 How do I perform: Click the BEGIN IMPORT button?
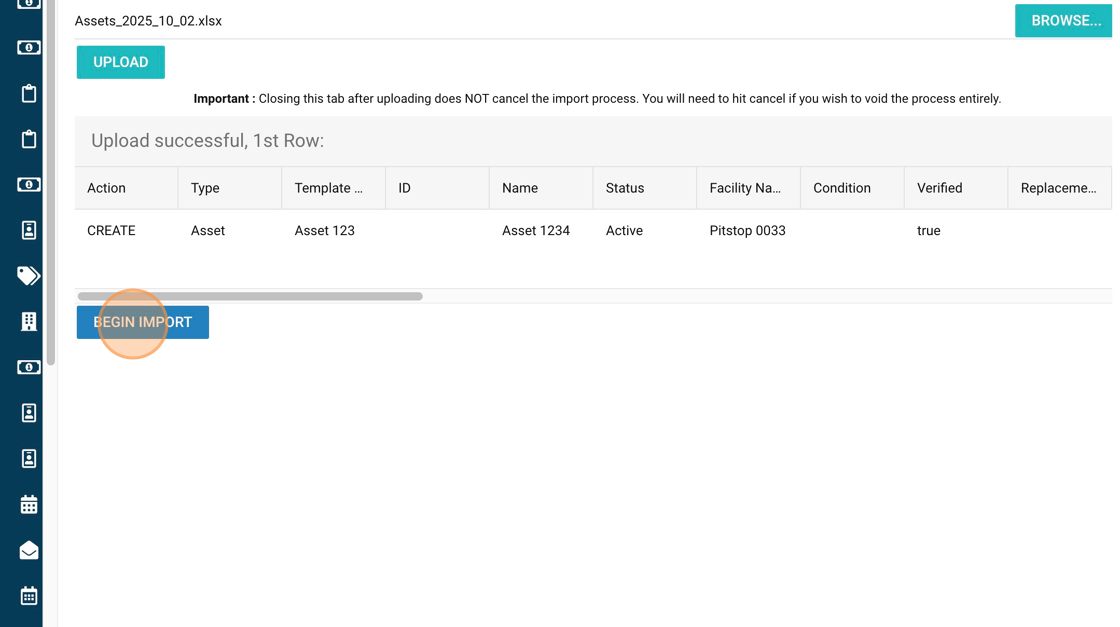[142, 322]
